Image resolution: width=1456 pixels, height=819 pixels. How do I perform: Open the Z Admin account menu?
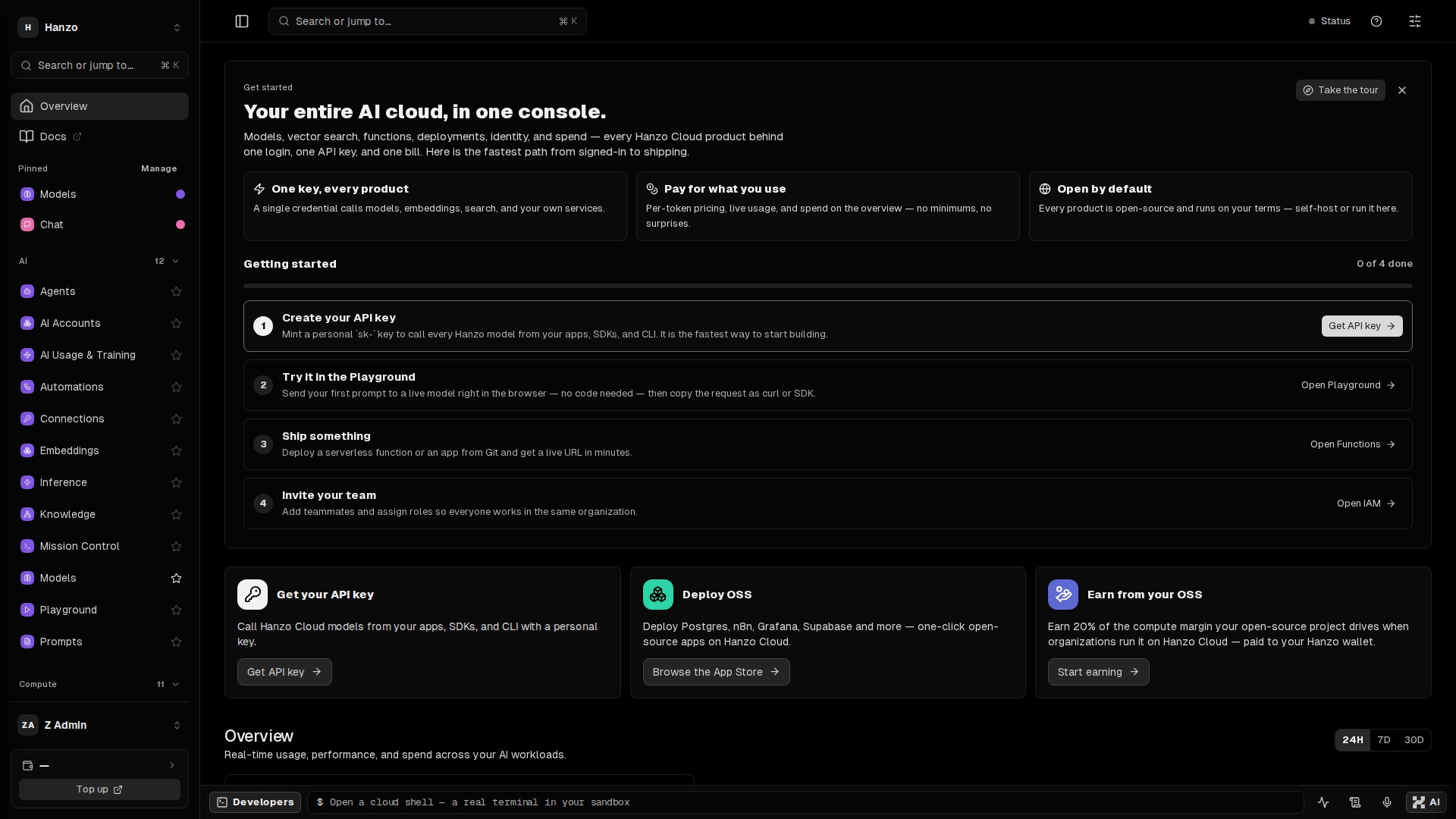click(x=99, y=725)
